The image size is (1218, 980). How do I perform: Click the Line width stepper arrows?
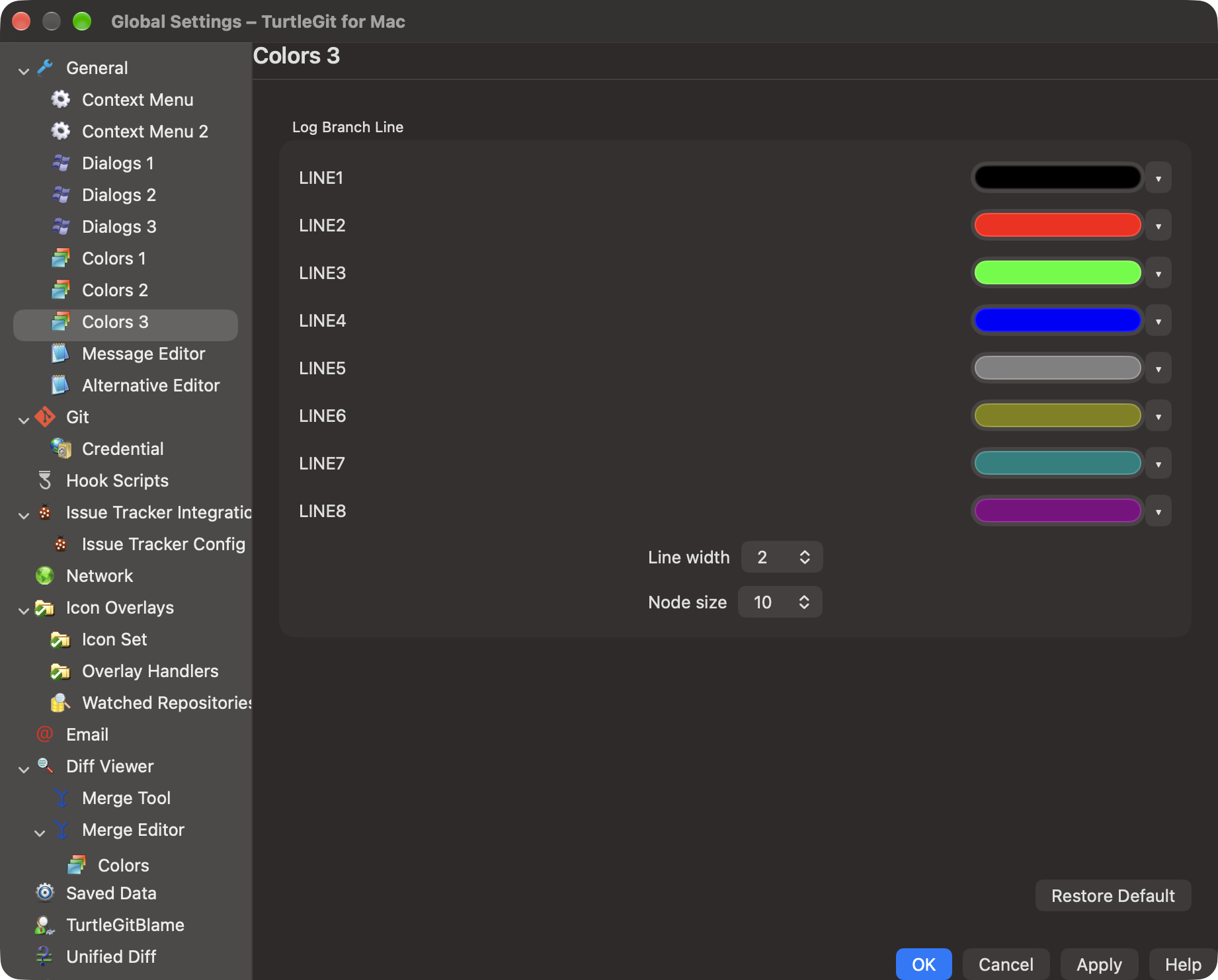pyautogui.click(x=805, y=557)
